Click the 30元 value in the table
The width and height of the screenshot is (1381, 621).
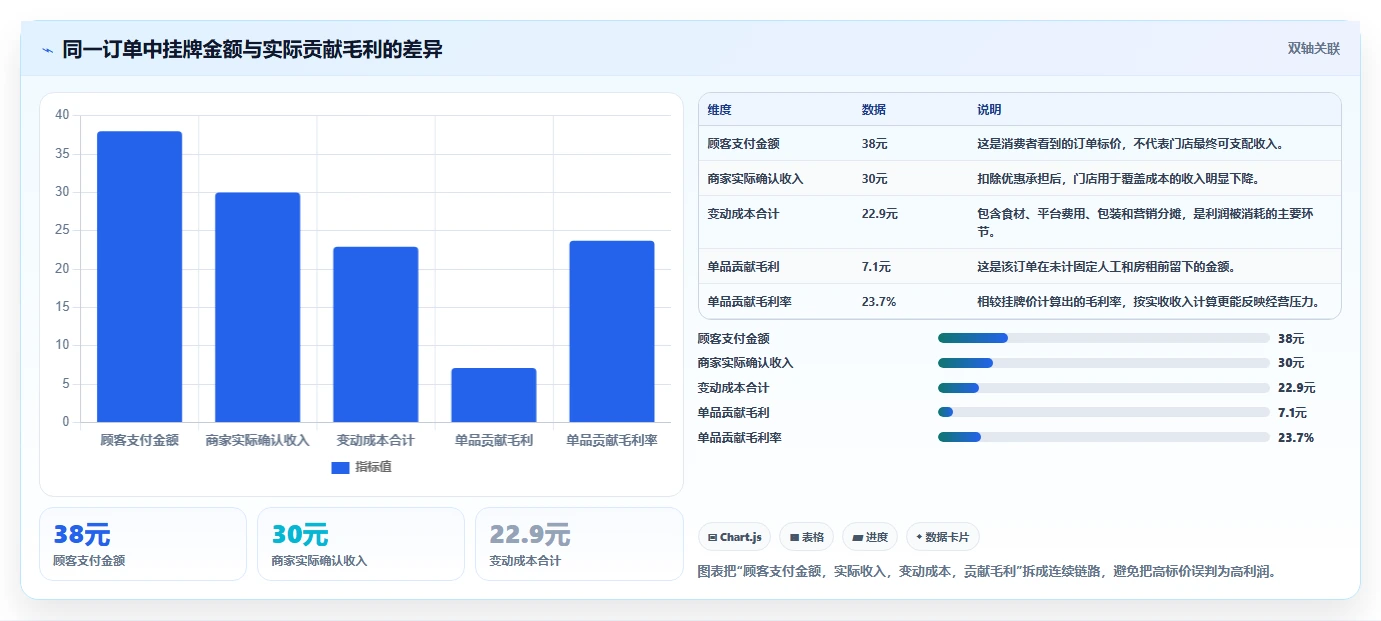pos(874,179)
